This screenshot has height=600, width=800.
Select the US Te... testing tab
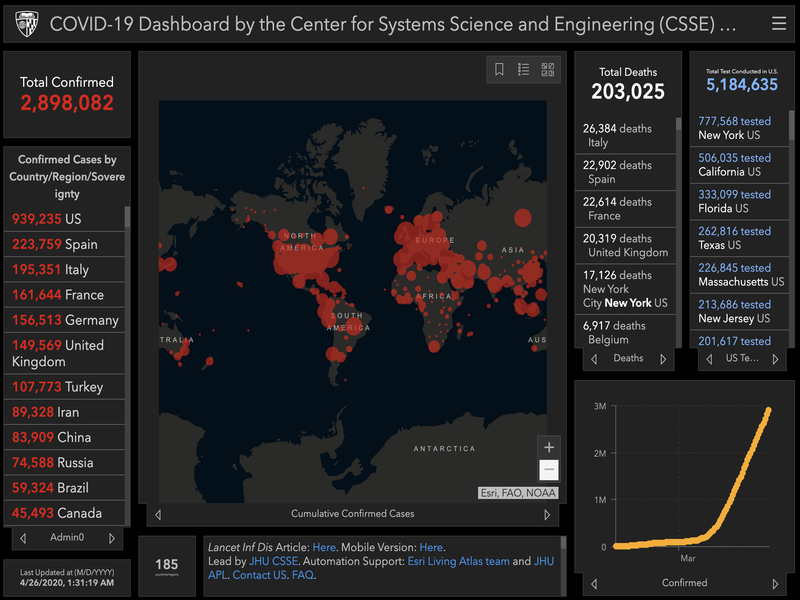coord(742,358)
